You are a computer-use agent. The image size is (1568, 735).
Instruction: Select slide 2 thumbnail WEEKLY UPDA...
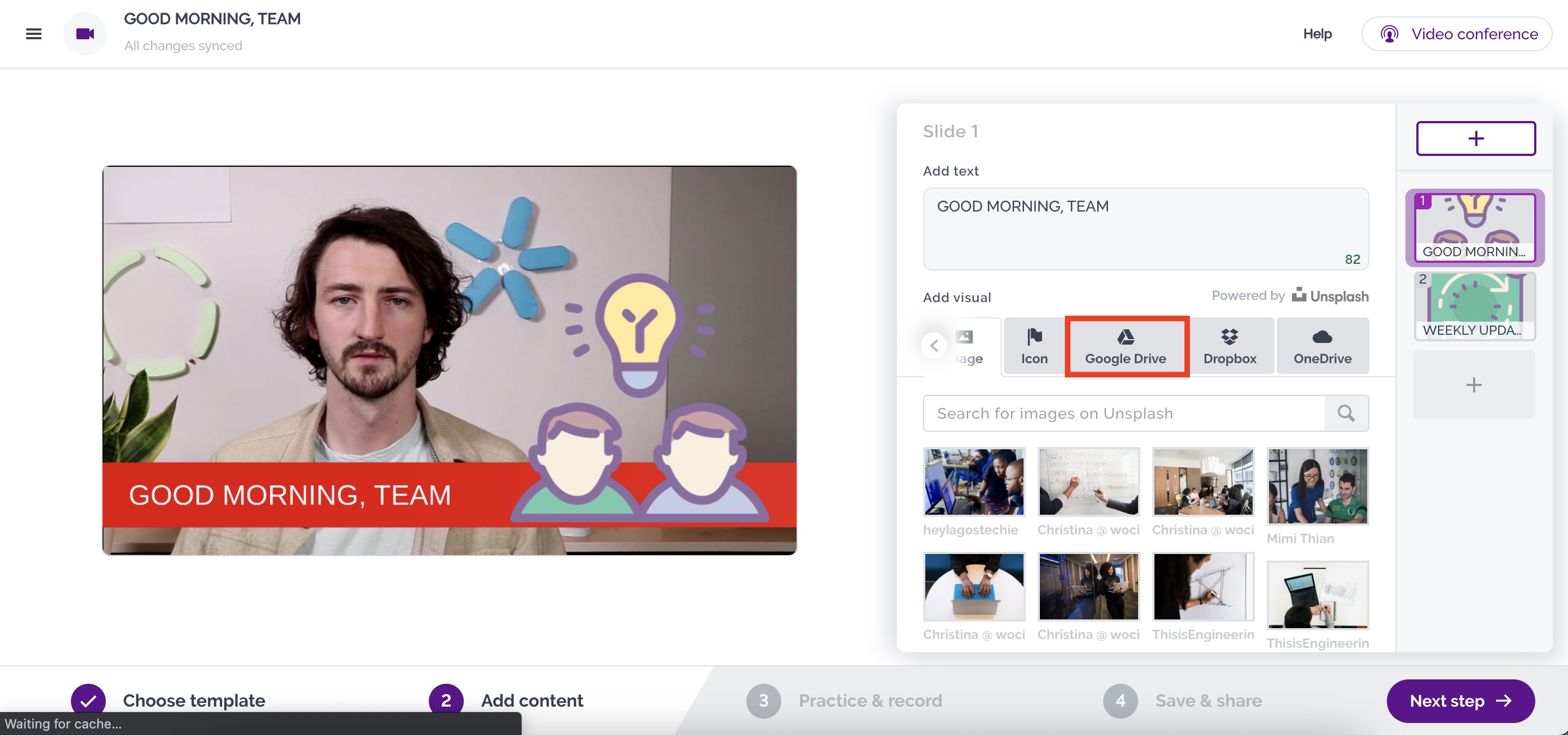pyautogui.click(x=1474, y=306)
